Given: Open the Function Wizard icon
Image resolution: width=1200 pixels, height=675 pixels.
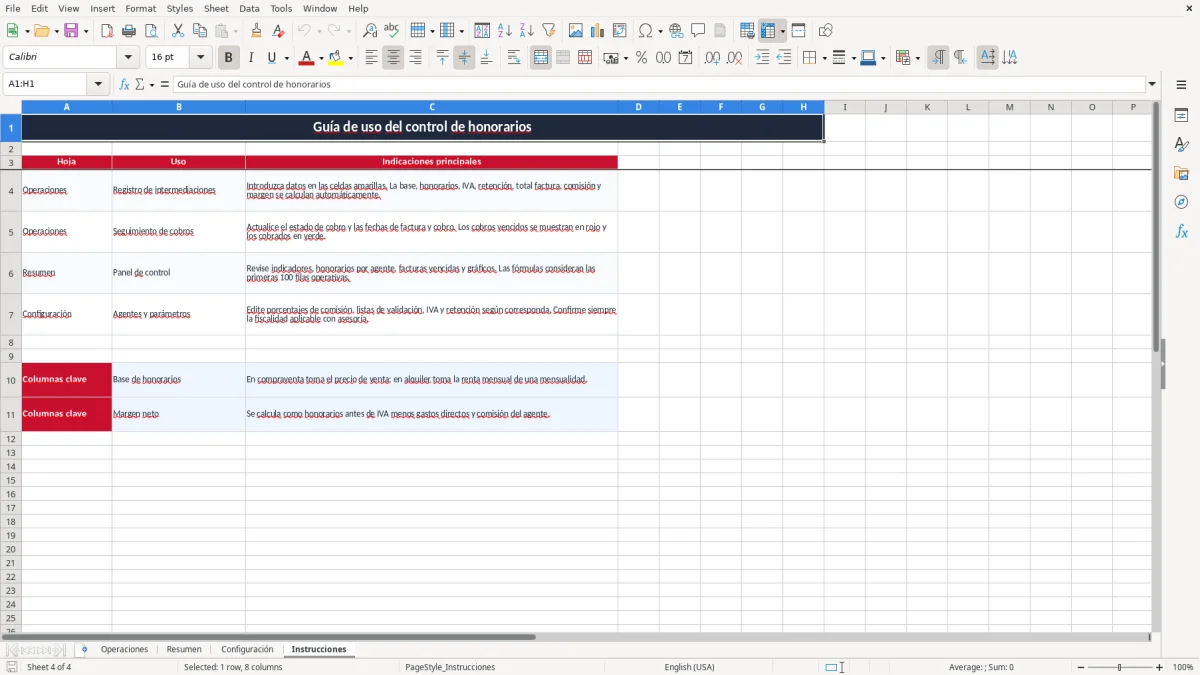Looking at the screenshot, I should [125, 84].
